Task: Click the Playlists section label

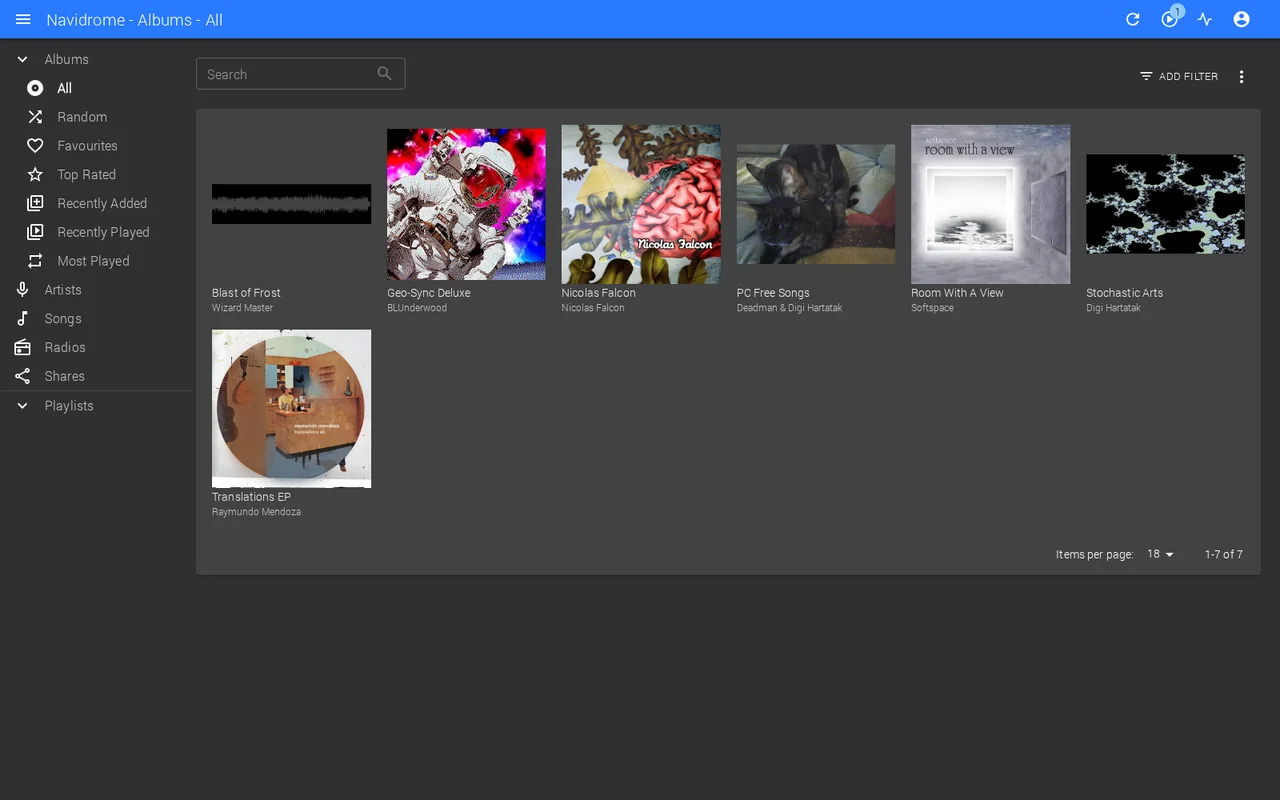Action: point(69,406)
